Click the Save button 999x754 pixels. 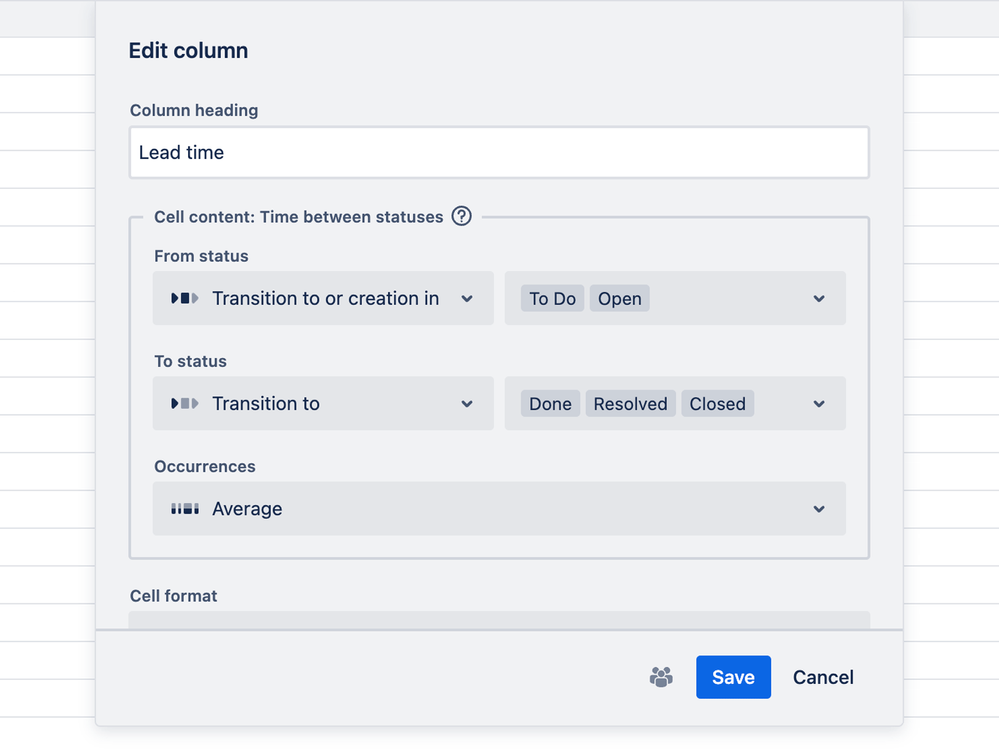733,677
